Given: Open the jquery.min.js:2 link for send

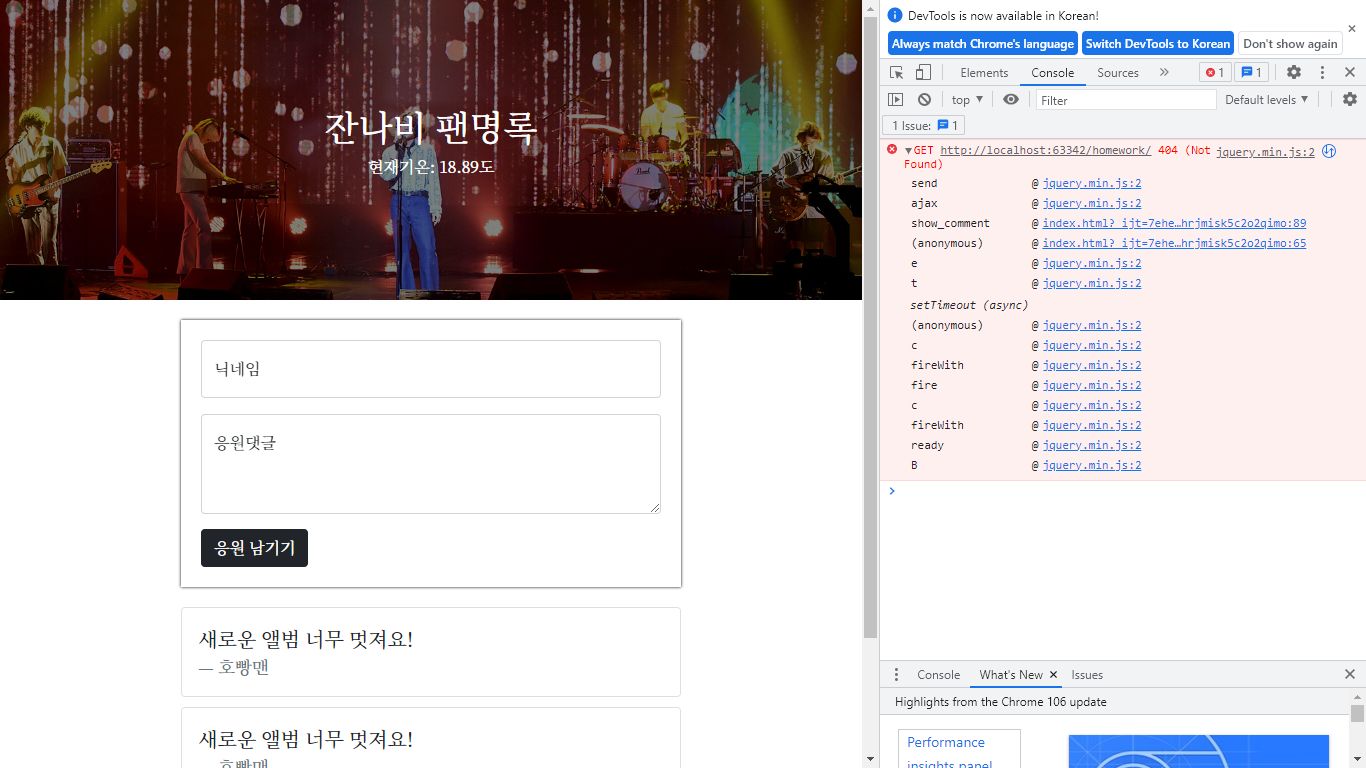Looking at the screenshot, I should (x=1092, y=183).
